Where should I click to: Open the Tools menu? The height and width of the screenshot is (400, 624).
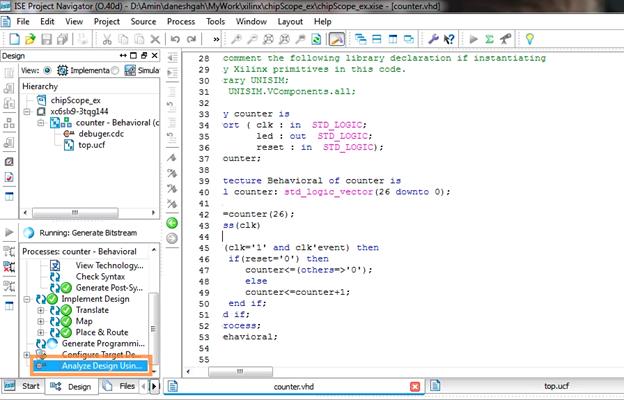tap(215, 21)
